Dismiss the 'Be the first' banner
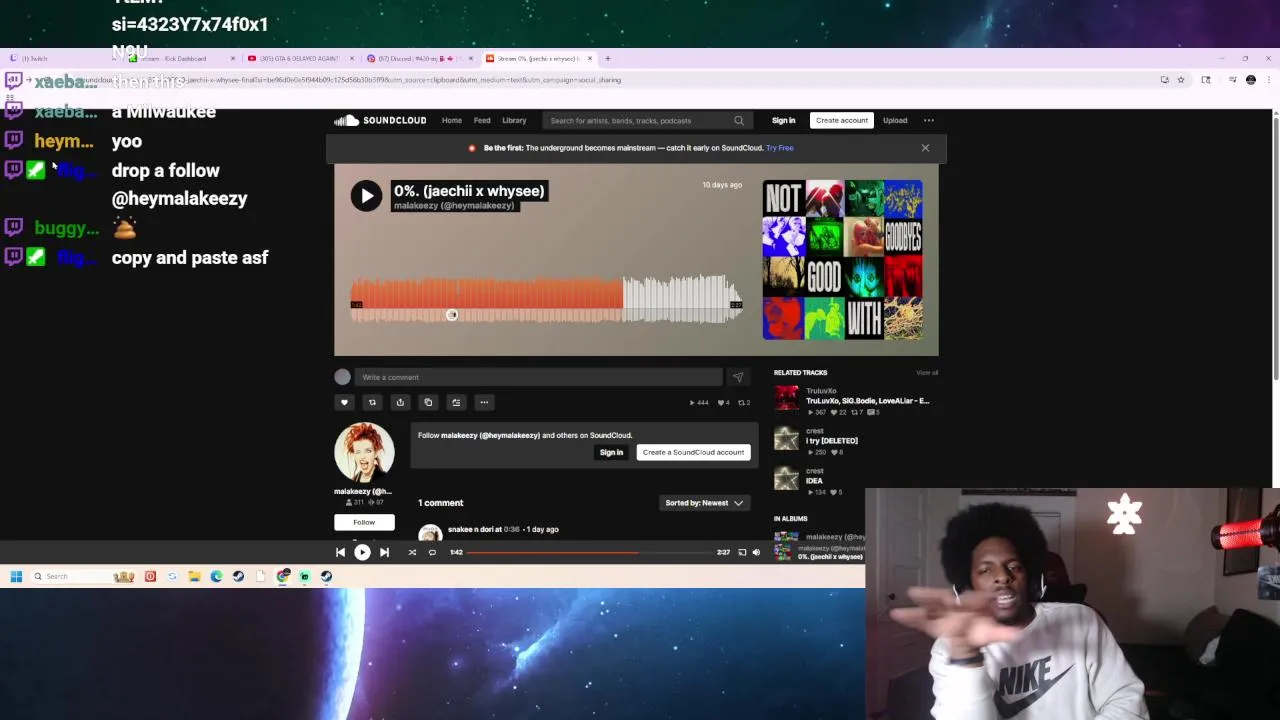The width and height of the screenshot is (1280, 720). [x=925, y=148]
